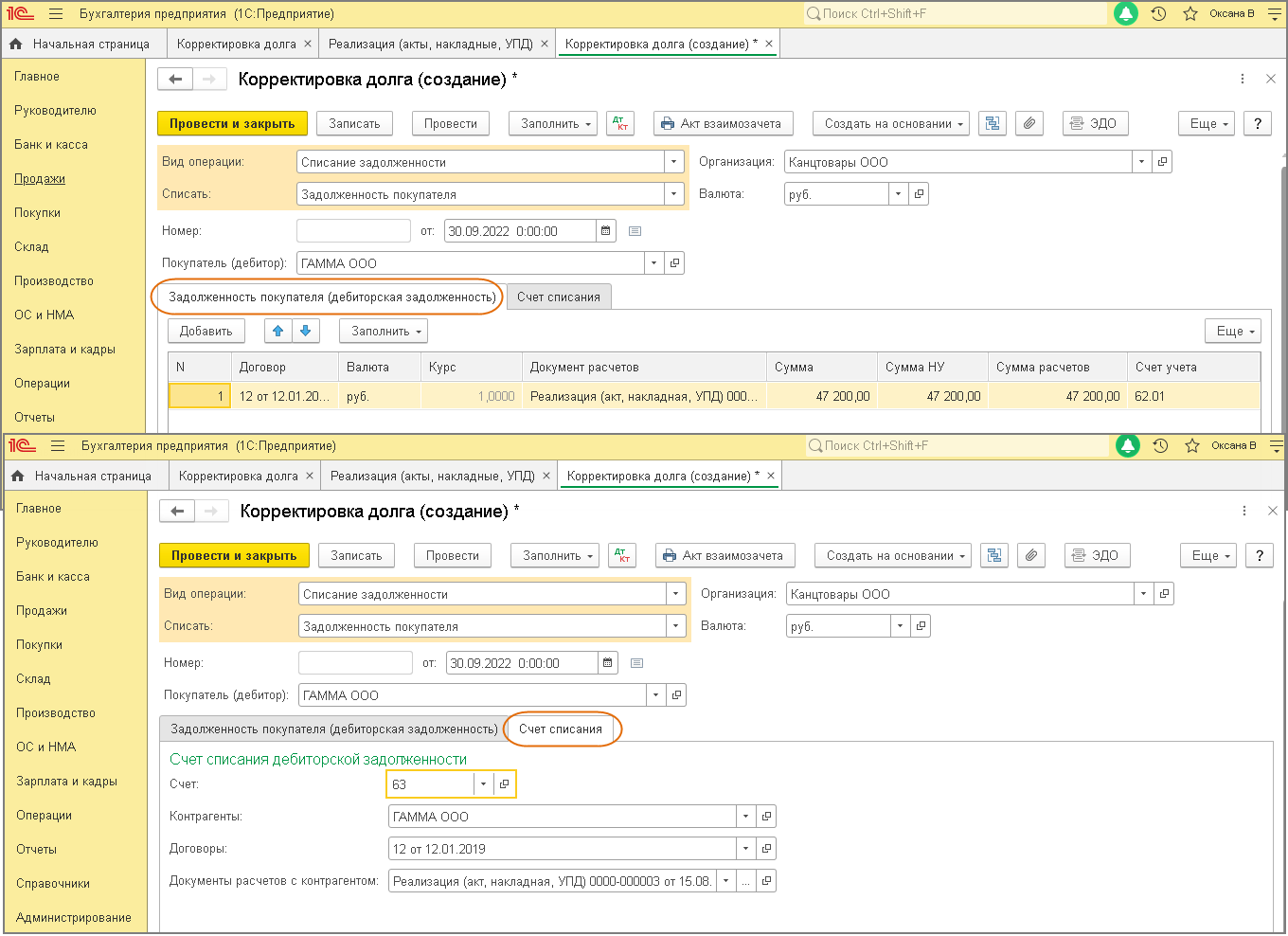1288x936 pixels.
Task: Expand the Организация dropdown in the upper window
Action: [x=1142, y=162]
